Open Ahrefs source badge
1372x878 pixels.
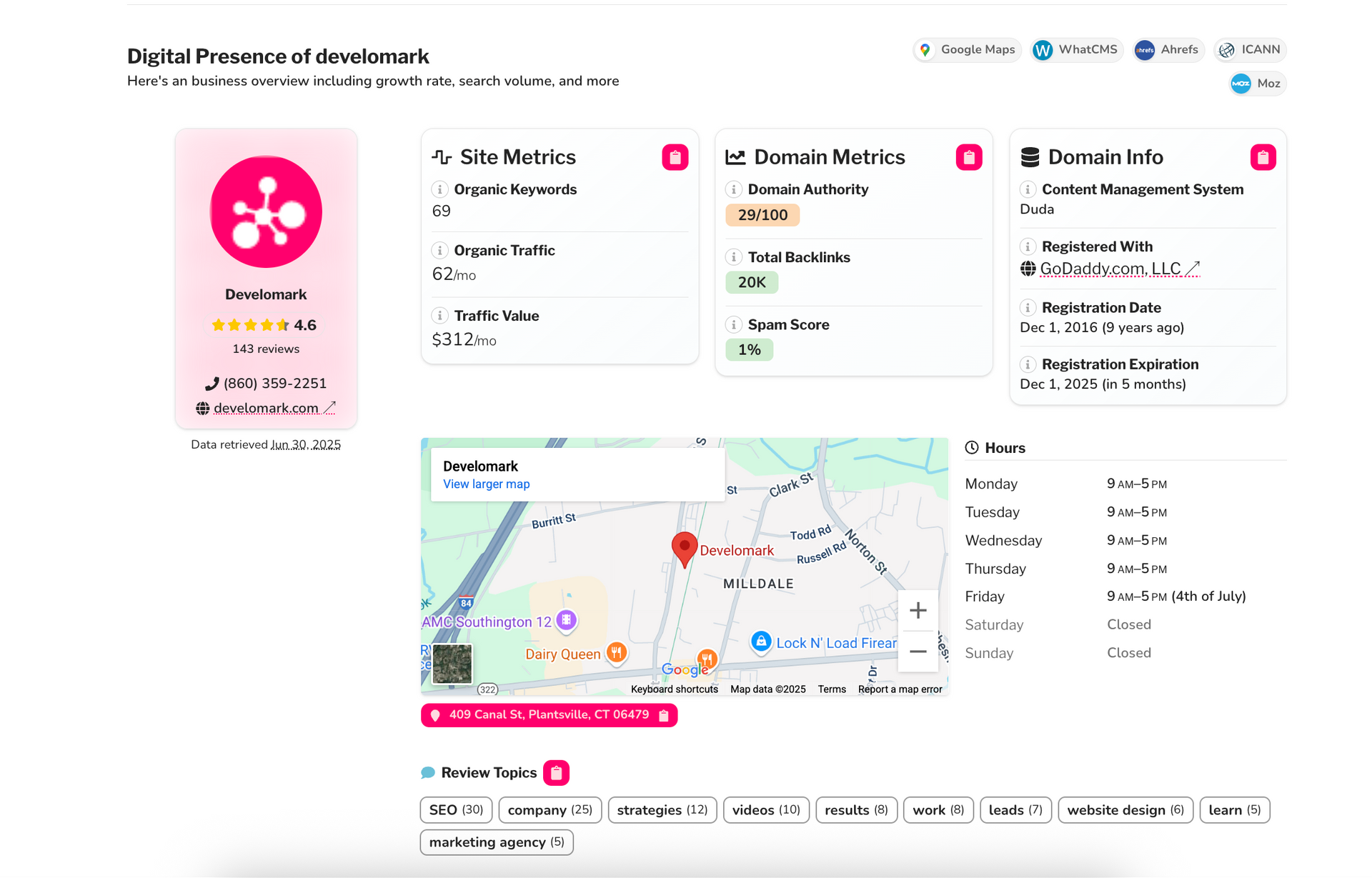(x=1168, y=50)
